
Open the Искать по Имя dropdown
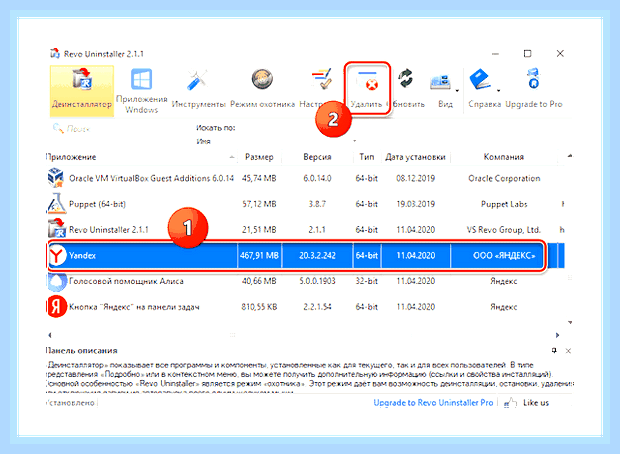point(277,141)
